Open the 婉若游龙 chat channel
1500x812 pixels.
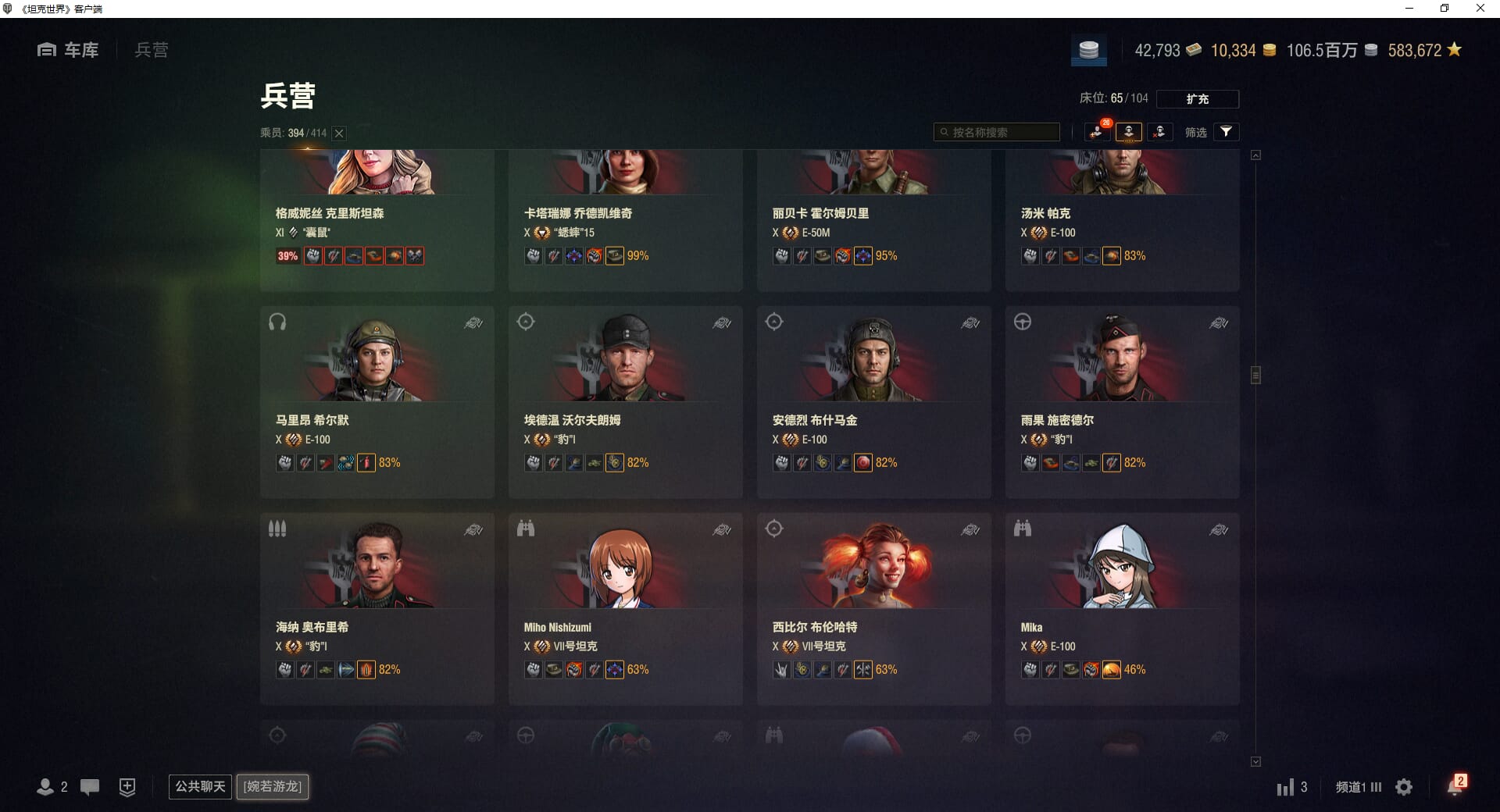pos(273,786)
